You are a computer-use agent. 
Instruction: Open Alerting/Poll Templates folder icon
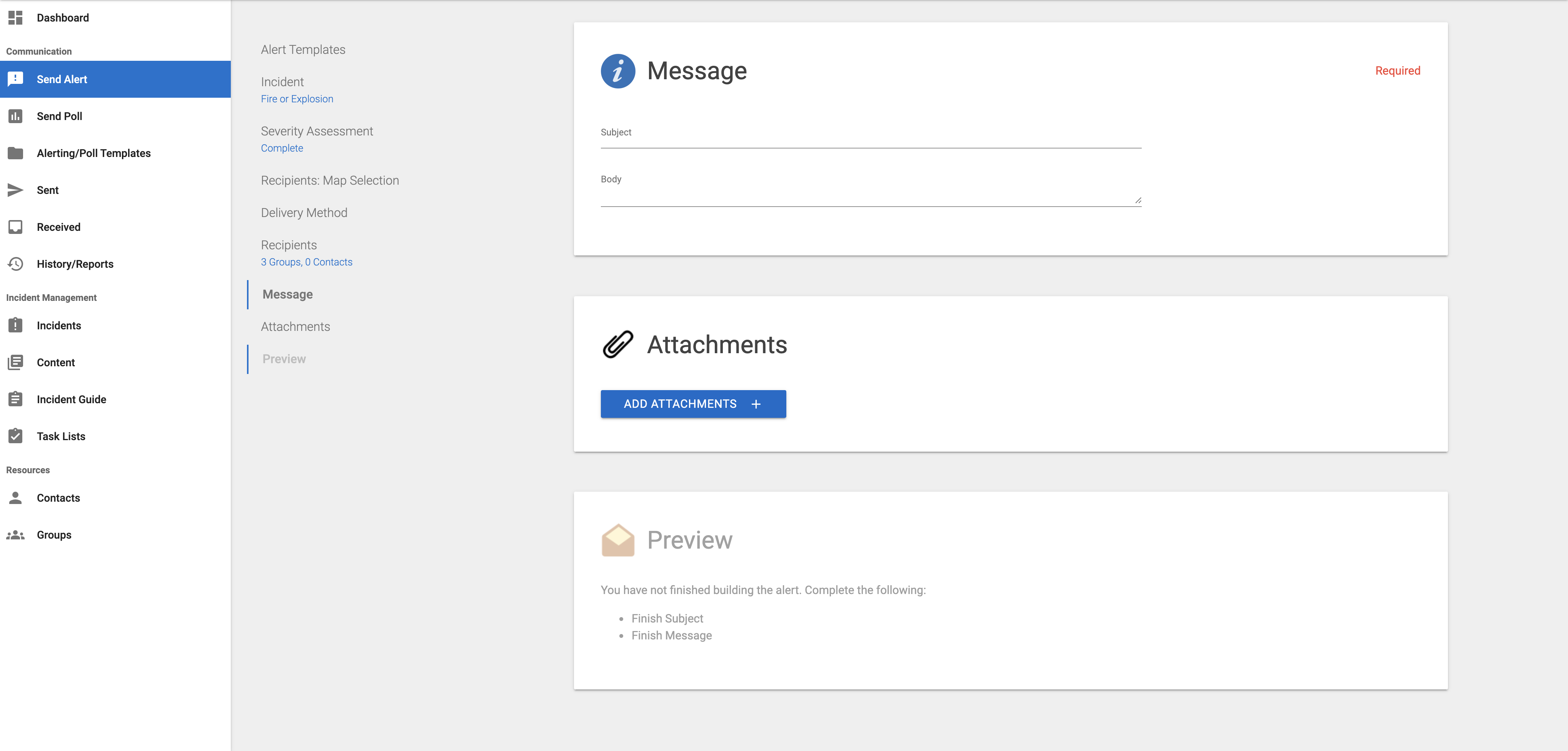(15, 153)
